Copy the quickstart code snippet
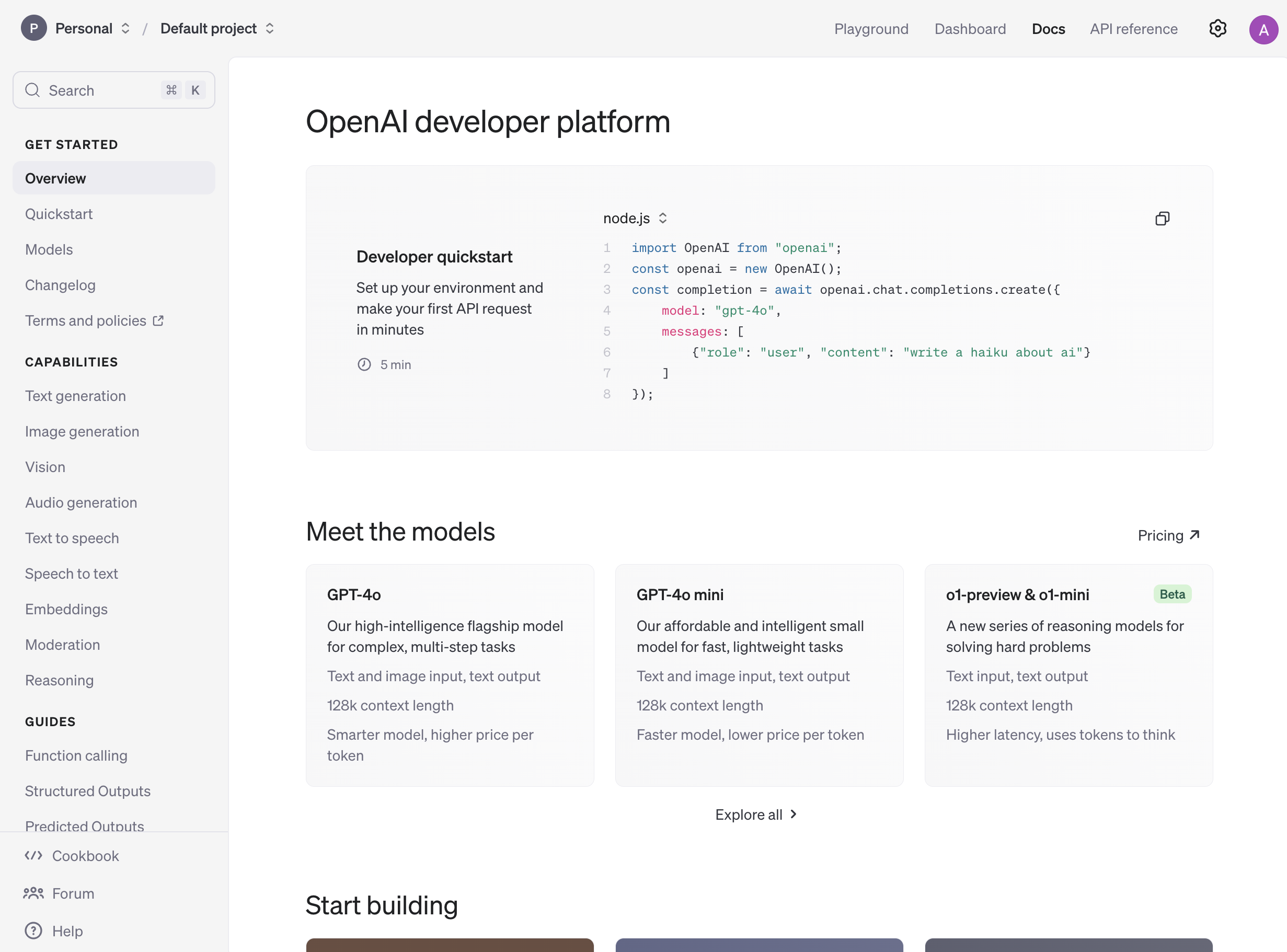1287x952 pixels. 1162,219
